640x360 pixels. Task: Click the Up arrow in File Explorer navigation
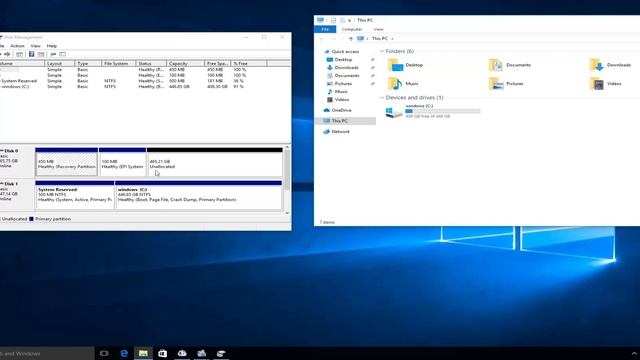[x=351, y=38]
